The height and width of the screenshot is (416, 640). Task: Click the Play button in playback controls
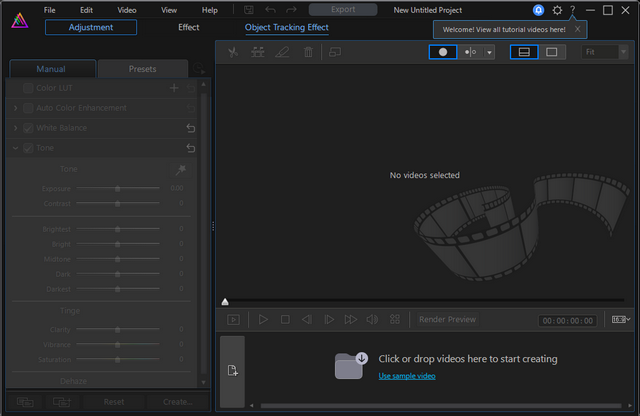coord(263,320)
